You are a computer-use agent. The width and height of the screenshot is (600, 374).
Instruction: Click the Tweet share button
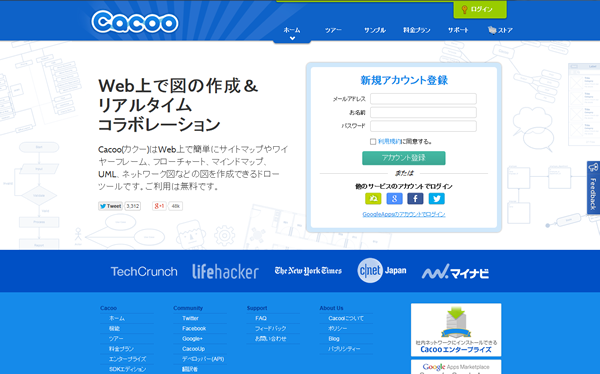click(110, 206)
